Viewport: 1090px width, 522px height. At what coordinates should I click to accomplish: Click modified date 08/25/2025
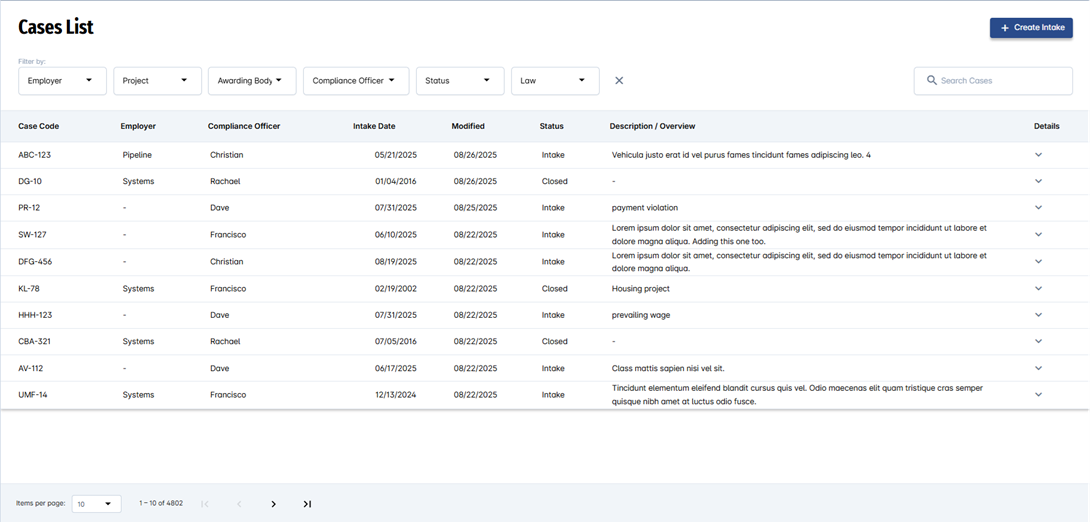pyautogui.click(x=475, y=208)
